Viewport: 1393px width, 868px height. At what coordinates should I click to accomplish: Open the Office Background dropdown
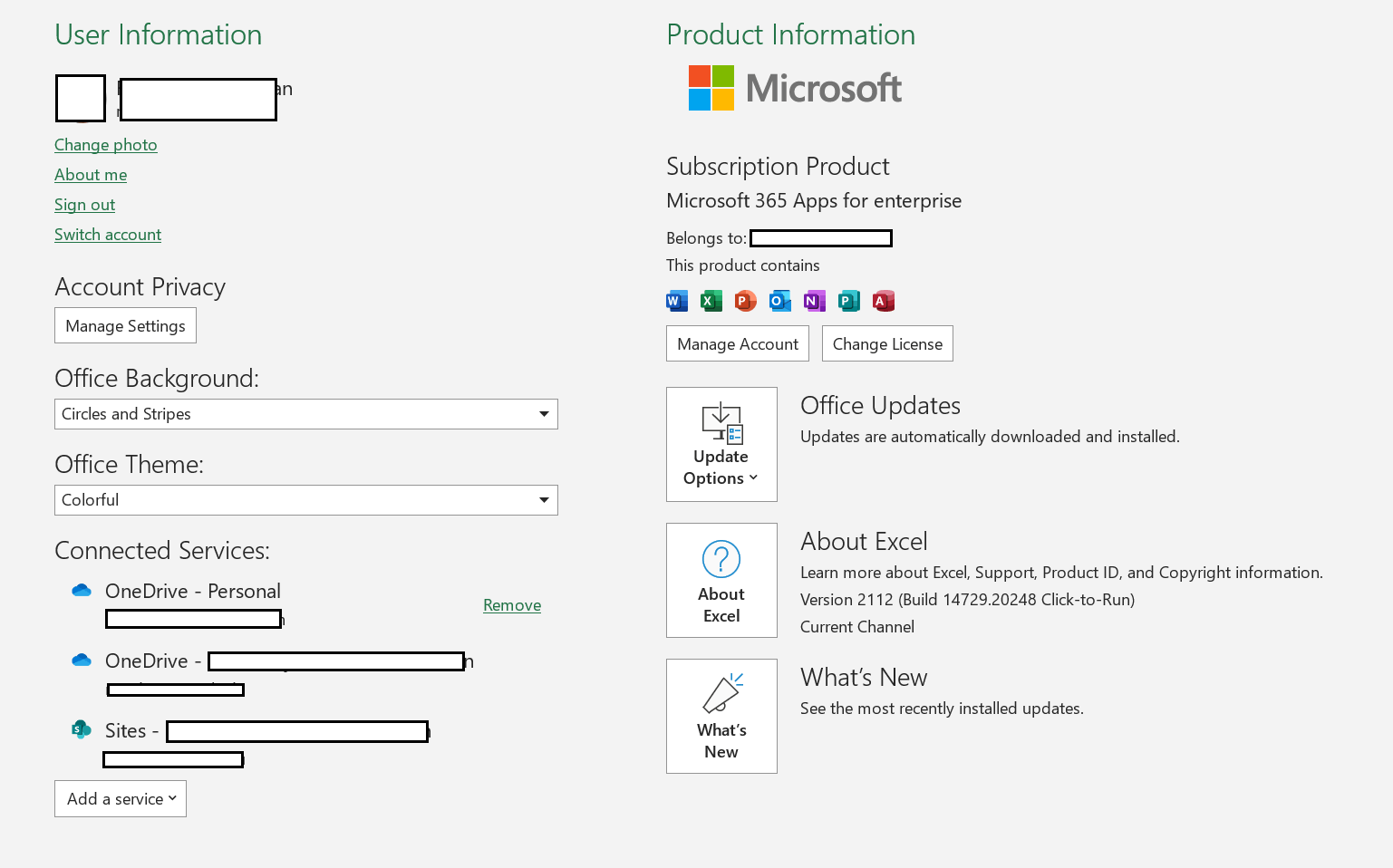(x=306, y=414)
